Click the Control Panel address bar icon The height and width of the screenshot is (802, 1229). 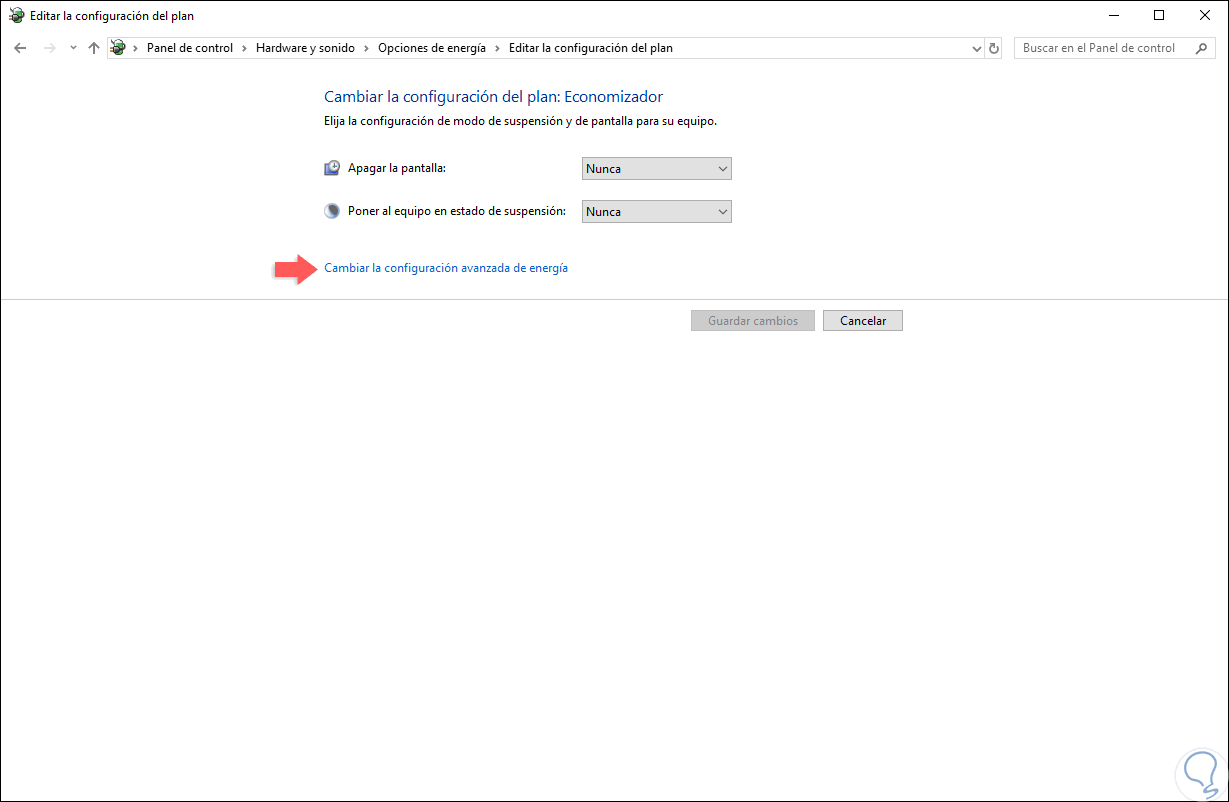coord(118,48)
